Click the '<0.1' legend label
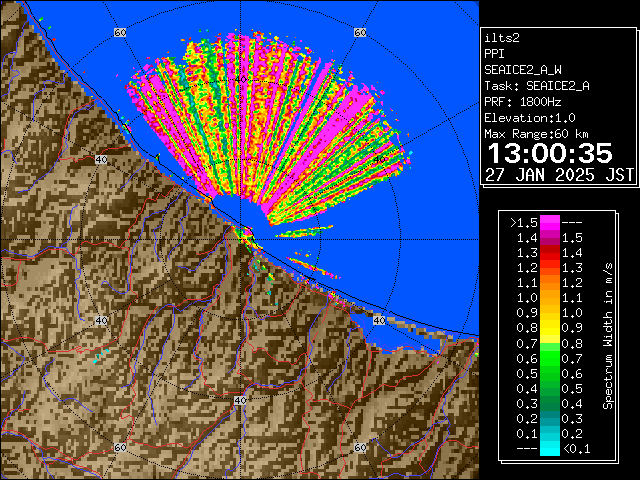 click(x=576, y=449)
